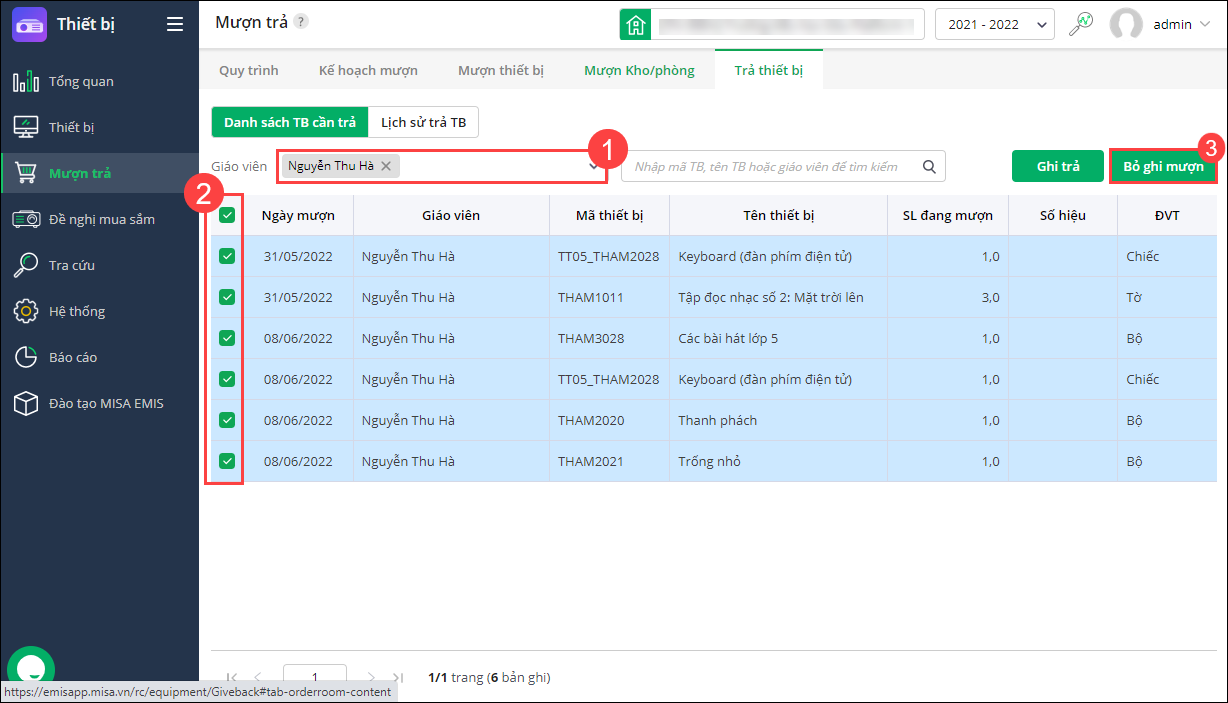The width and height of the screenshot is (1228, 703).
Task: Uncheck the THAM1011 row checkbox
Action: point(227,297)
